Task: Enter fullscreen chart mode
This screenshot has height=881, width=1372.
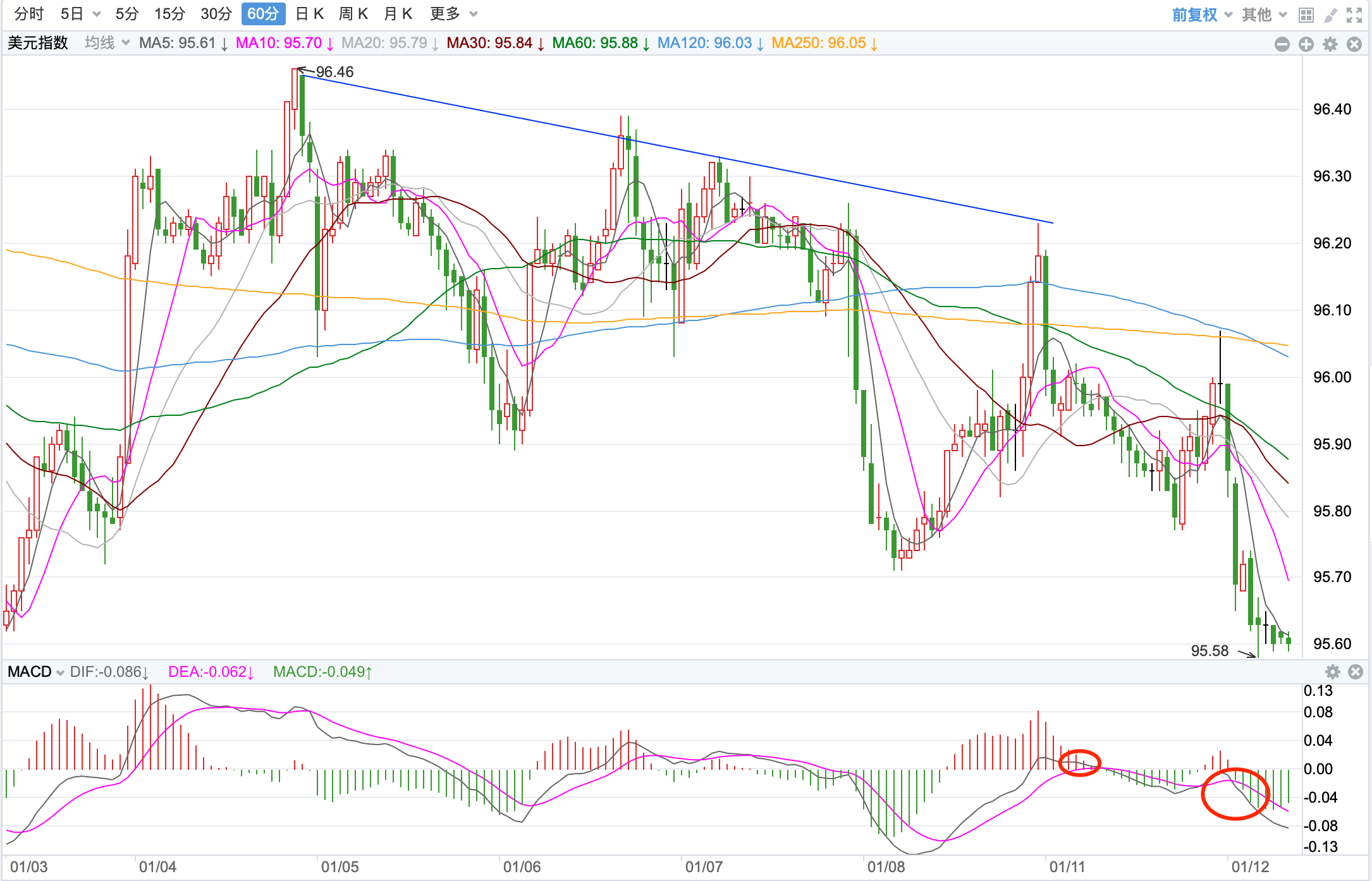Action: (x=1354, y=15)
